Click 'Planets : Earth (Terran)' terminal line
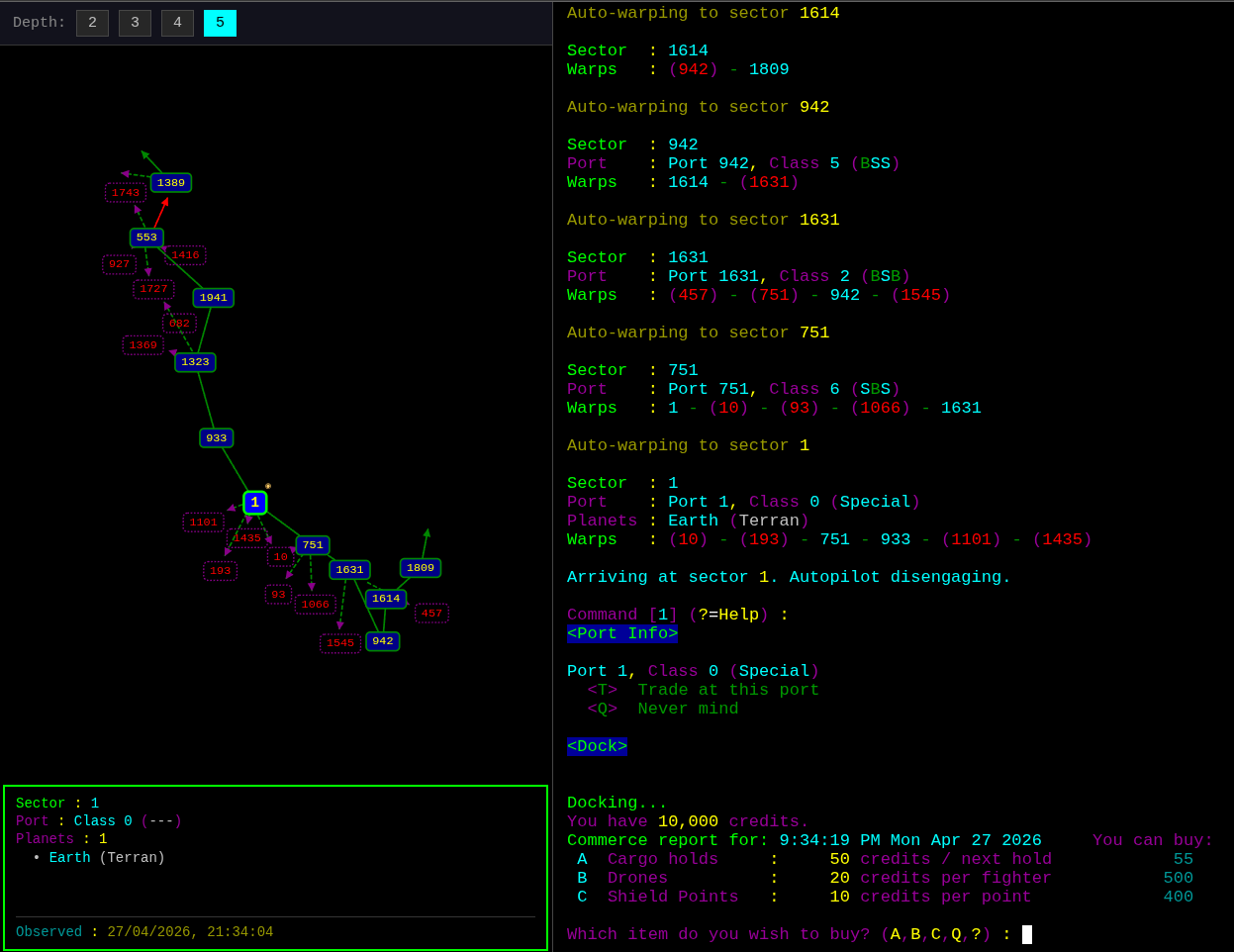The height and width of the screenshot is (952, 1234). pyautogui.click(x=689, y=522)
